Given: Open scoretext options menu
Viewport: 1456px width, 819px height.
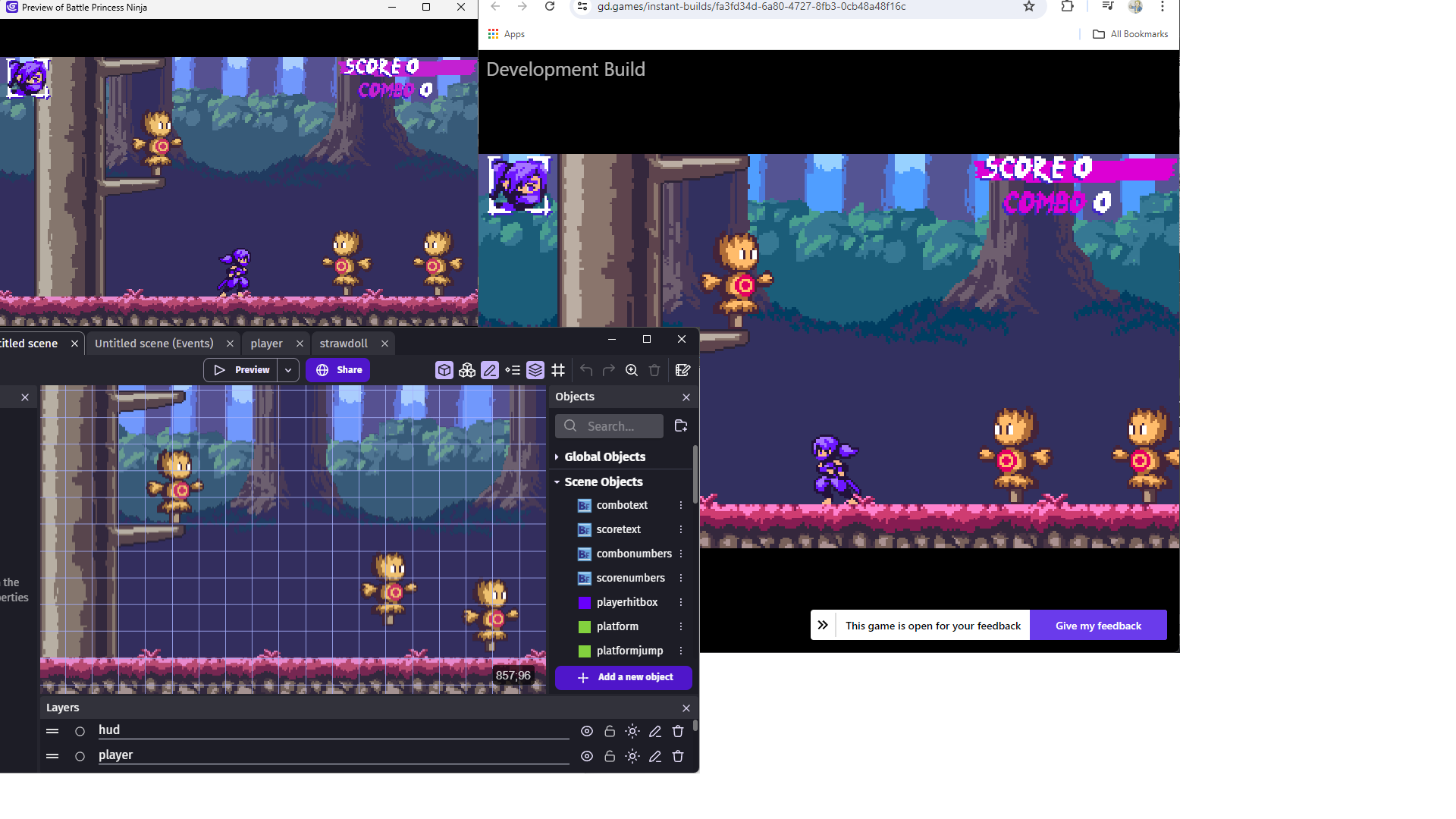Looking at the screenshot, I should coord(681,529).
